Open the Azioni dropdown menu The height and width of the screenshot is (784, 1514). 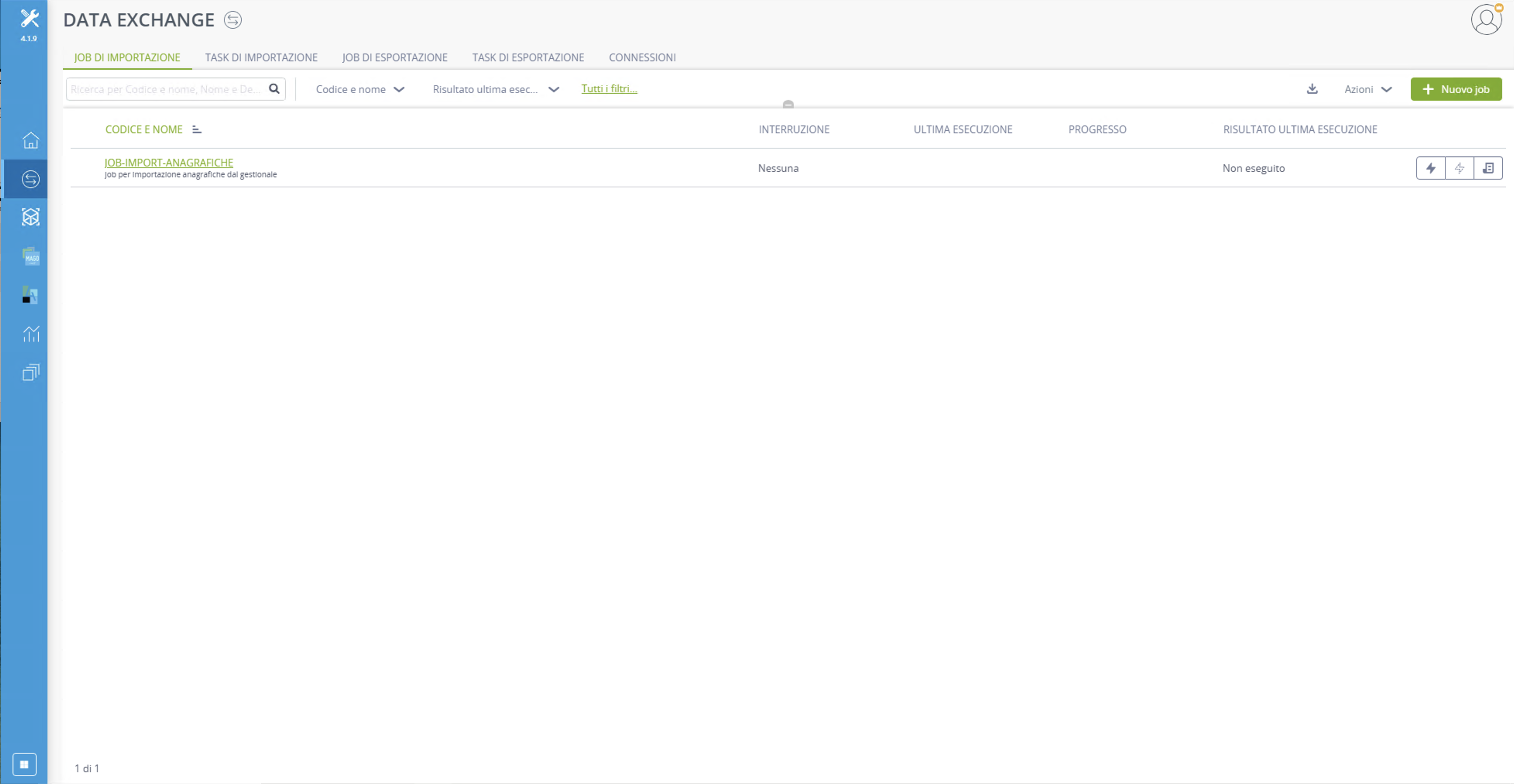pos(1368,89)
